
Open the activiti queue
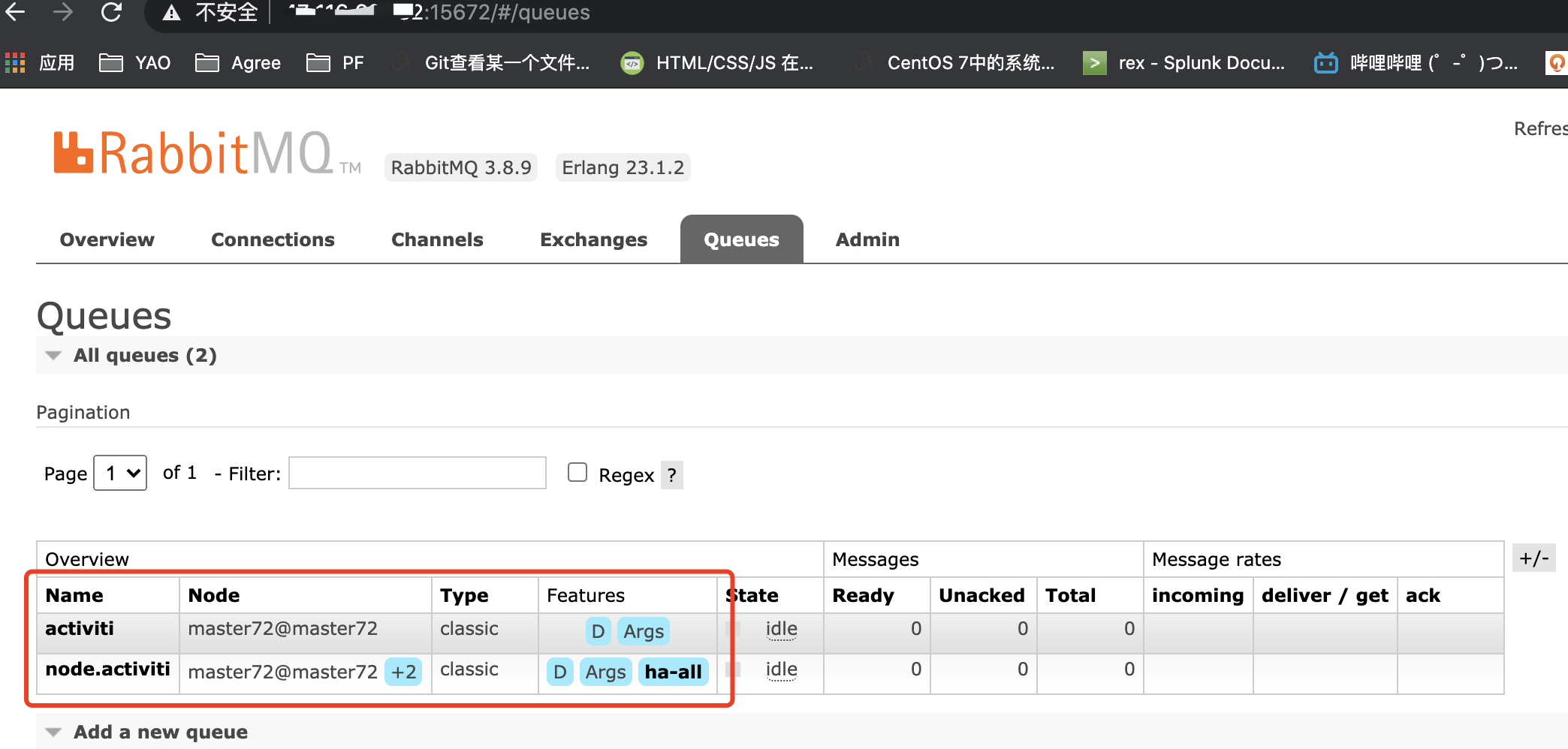80,628
